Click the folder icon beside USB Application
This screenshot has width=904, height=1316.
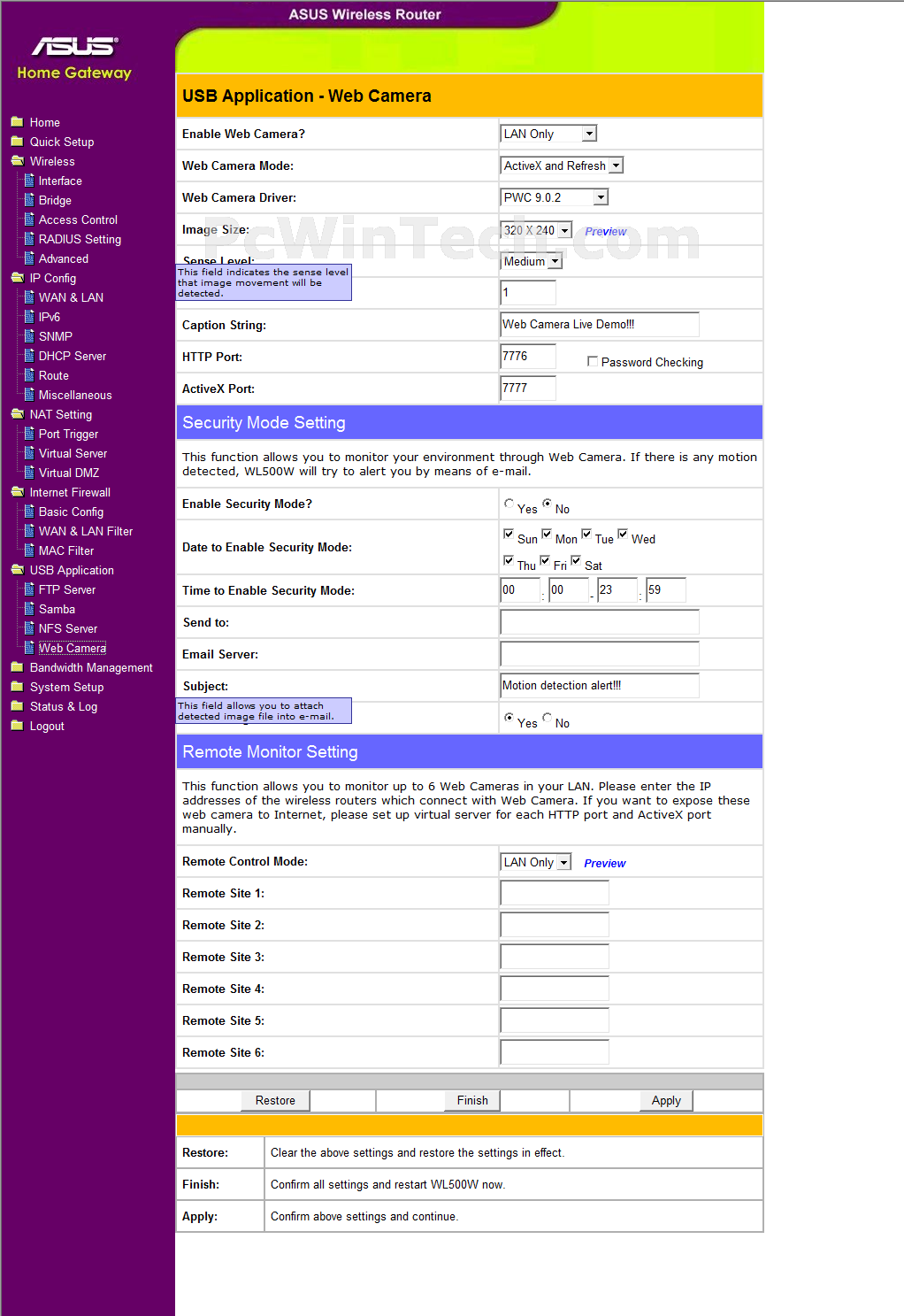point(17,570)
